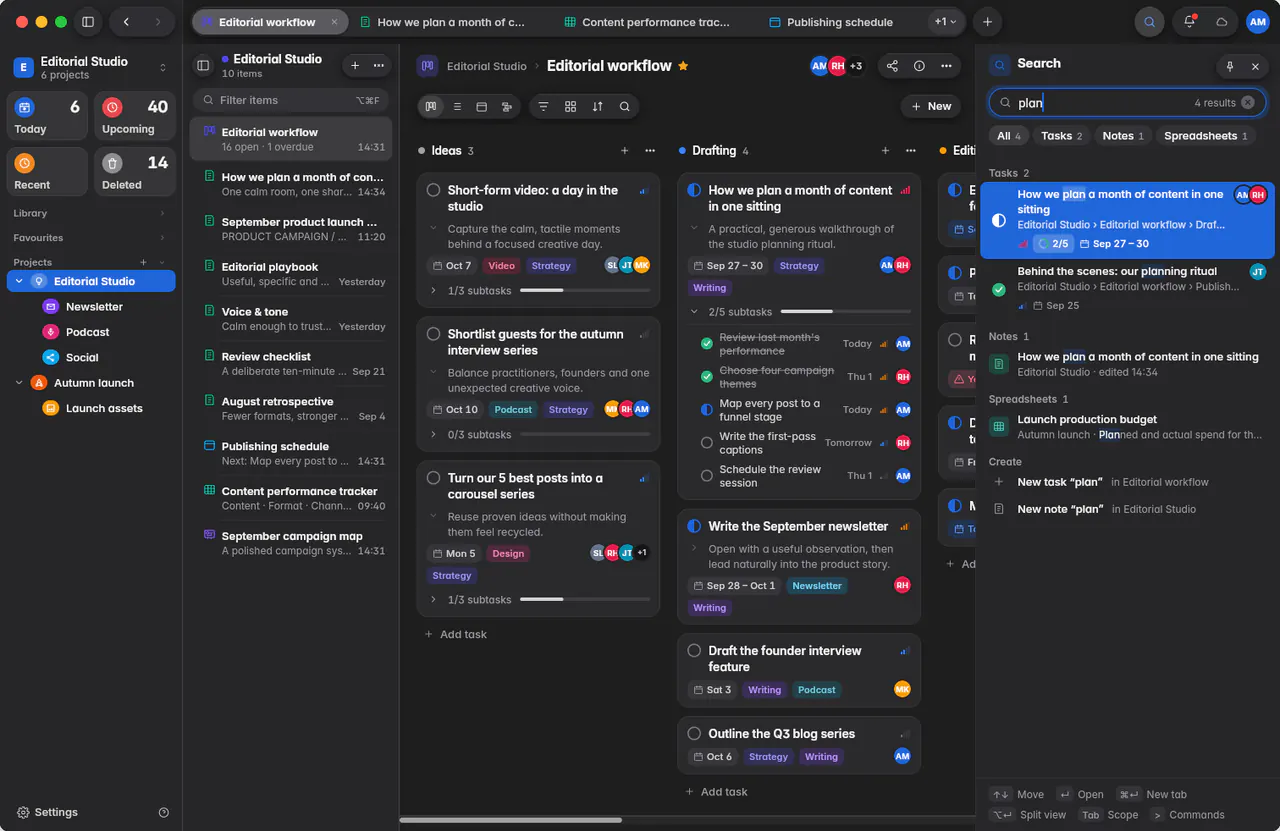Add an item to the Editorial Studio list
This screenshot has height=831, width=1280.
pos(354,65)
